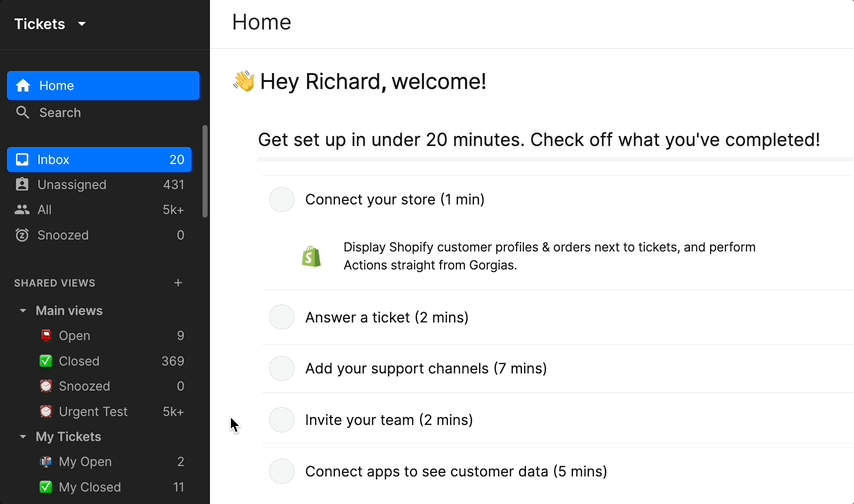The image size is (854, 504).
Task: Open Connect apps to see customer data
Action: 456,471
